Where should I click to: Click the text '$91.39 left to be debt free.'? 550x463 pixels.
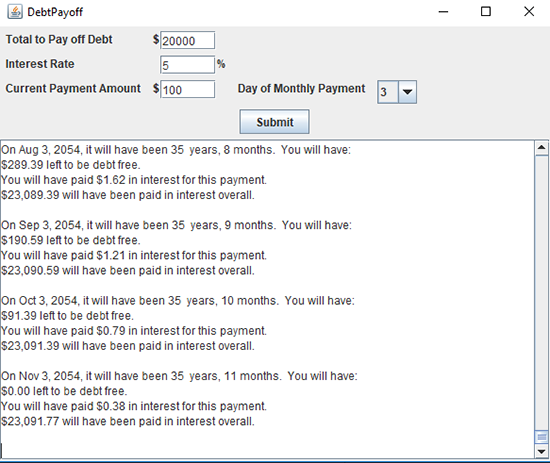[67, 316]
